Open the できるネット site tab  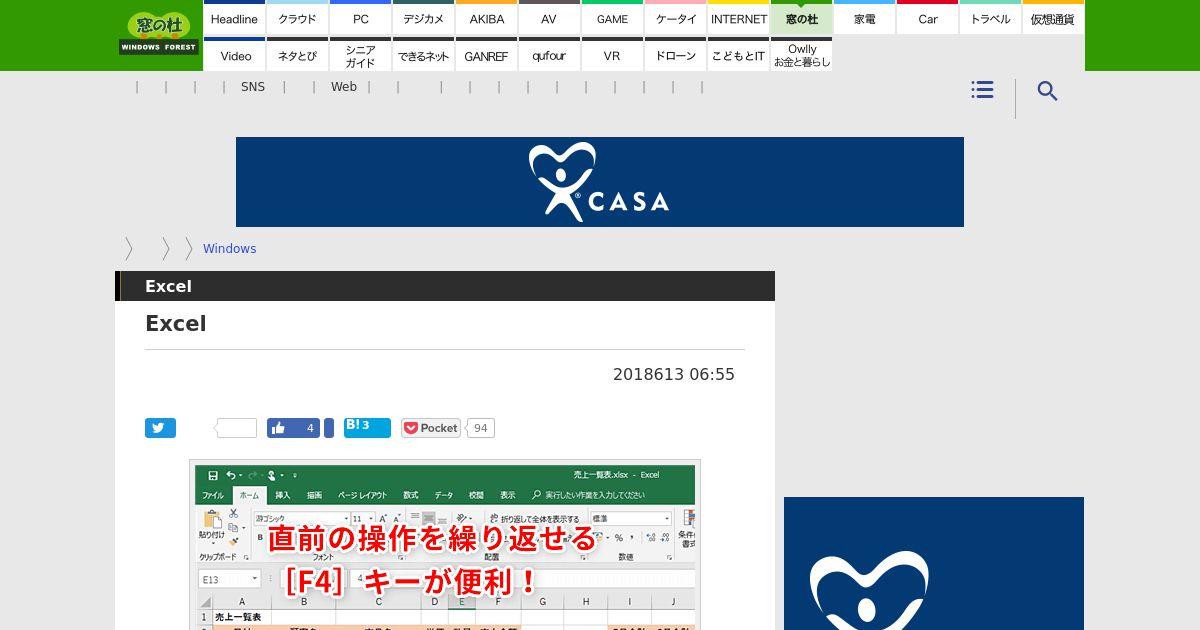tap(424, 56)
